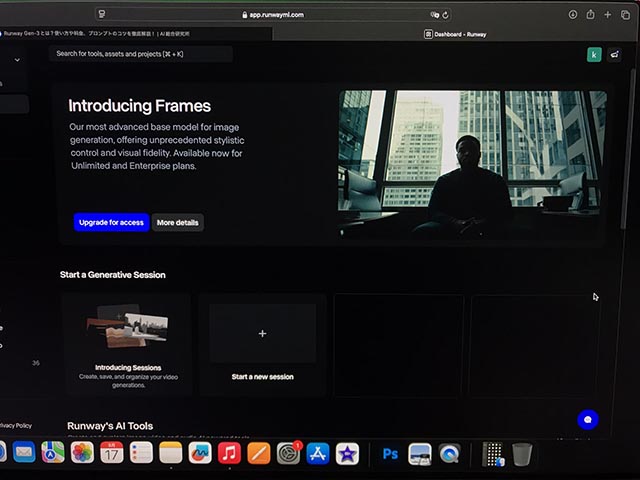640x480 pixels.
Task: Open Calendar showing 17 in the dock
Action: click(112, 453)
